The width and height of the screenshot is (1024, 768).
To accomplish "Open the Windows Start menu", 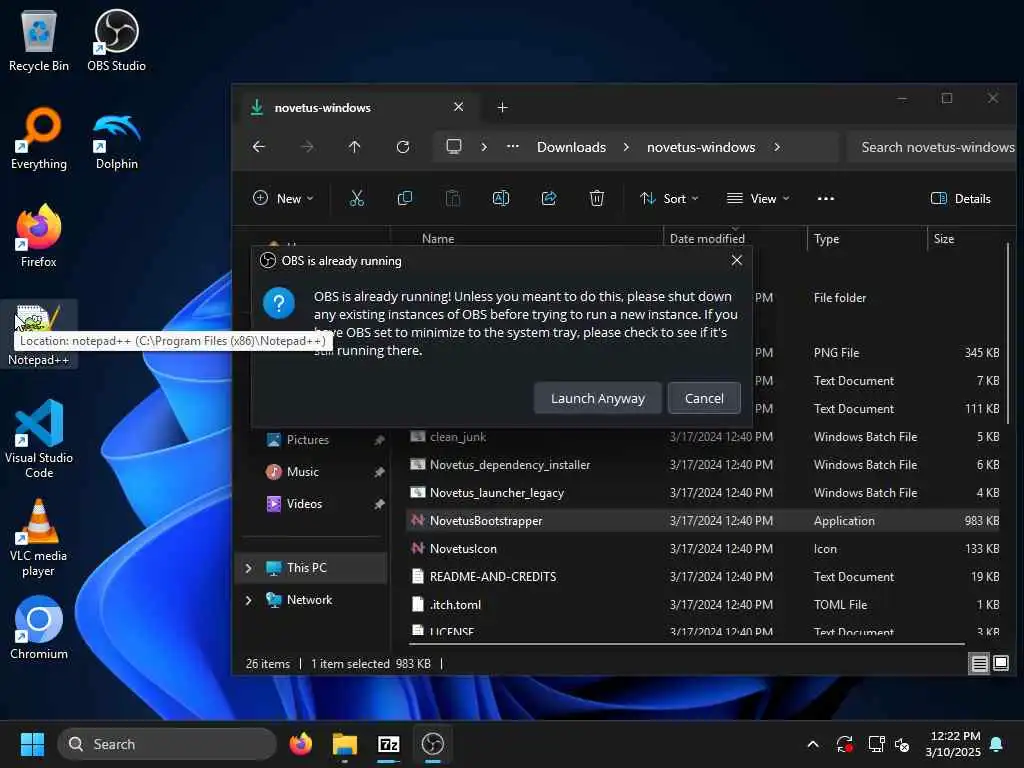I will 32,744.
